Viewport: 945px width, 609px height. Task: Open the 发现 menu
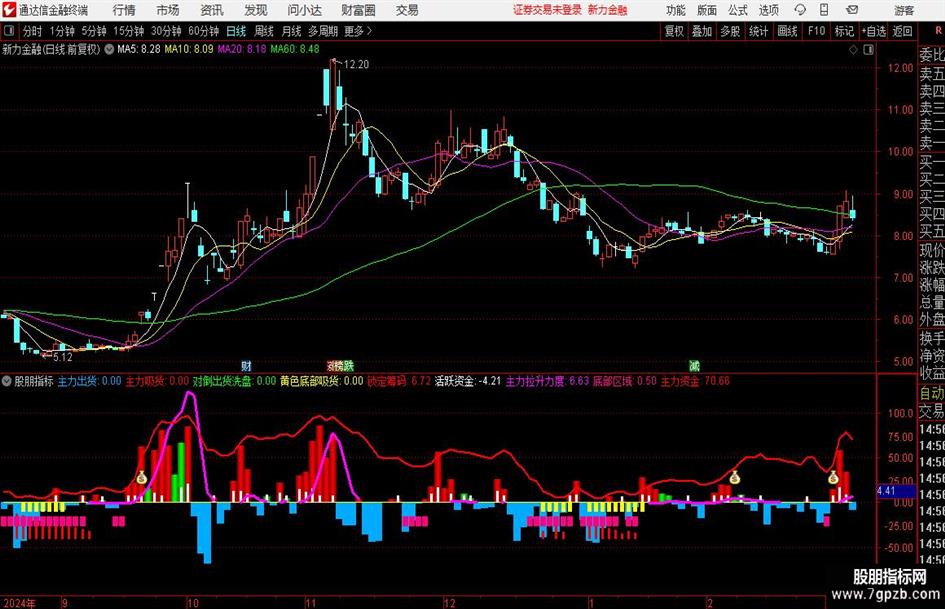(x=256, y=10)
